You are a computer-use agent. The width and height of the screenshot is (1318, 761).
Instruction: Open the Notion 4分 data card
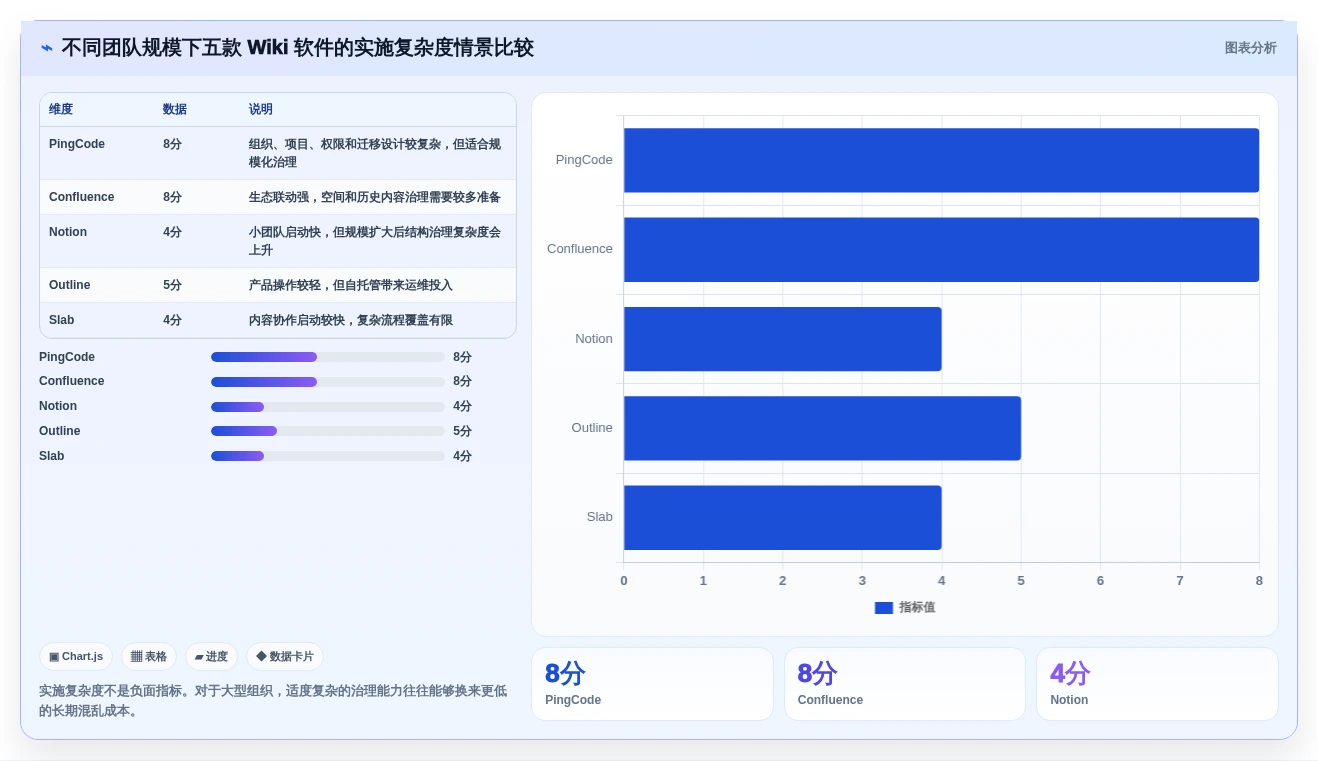click(x=1157, y=684)
